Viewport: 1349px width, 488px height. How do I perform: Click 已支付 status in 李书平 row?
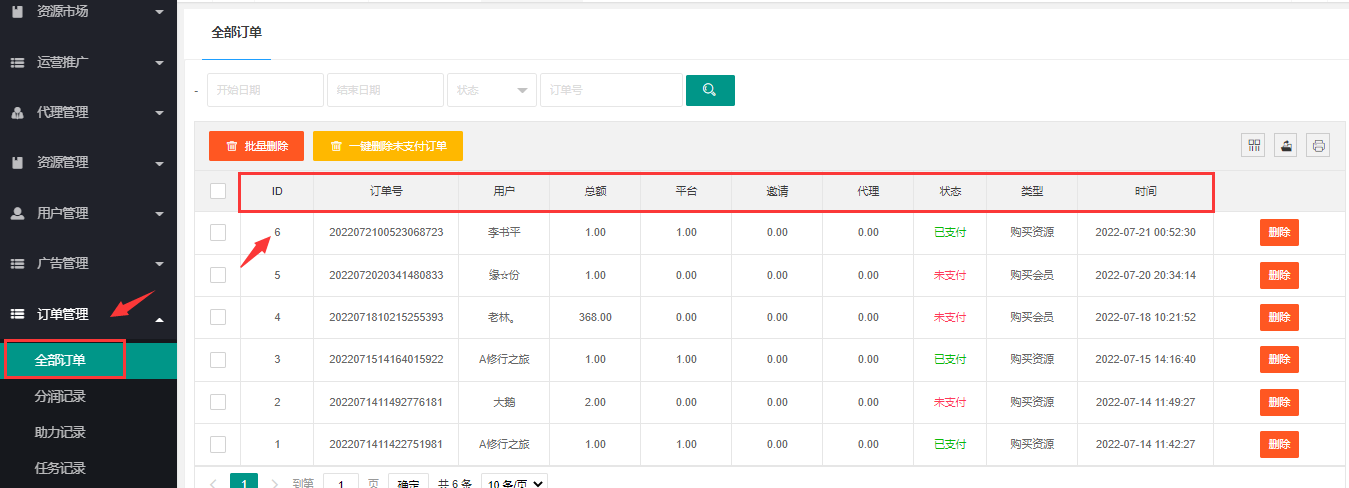[950, 232]
